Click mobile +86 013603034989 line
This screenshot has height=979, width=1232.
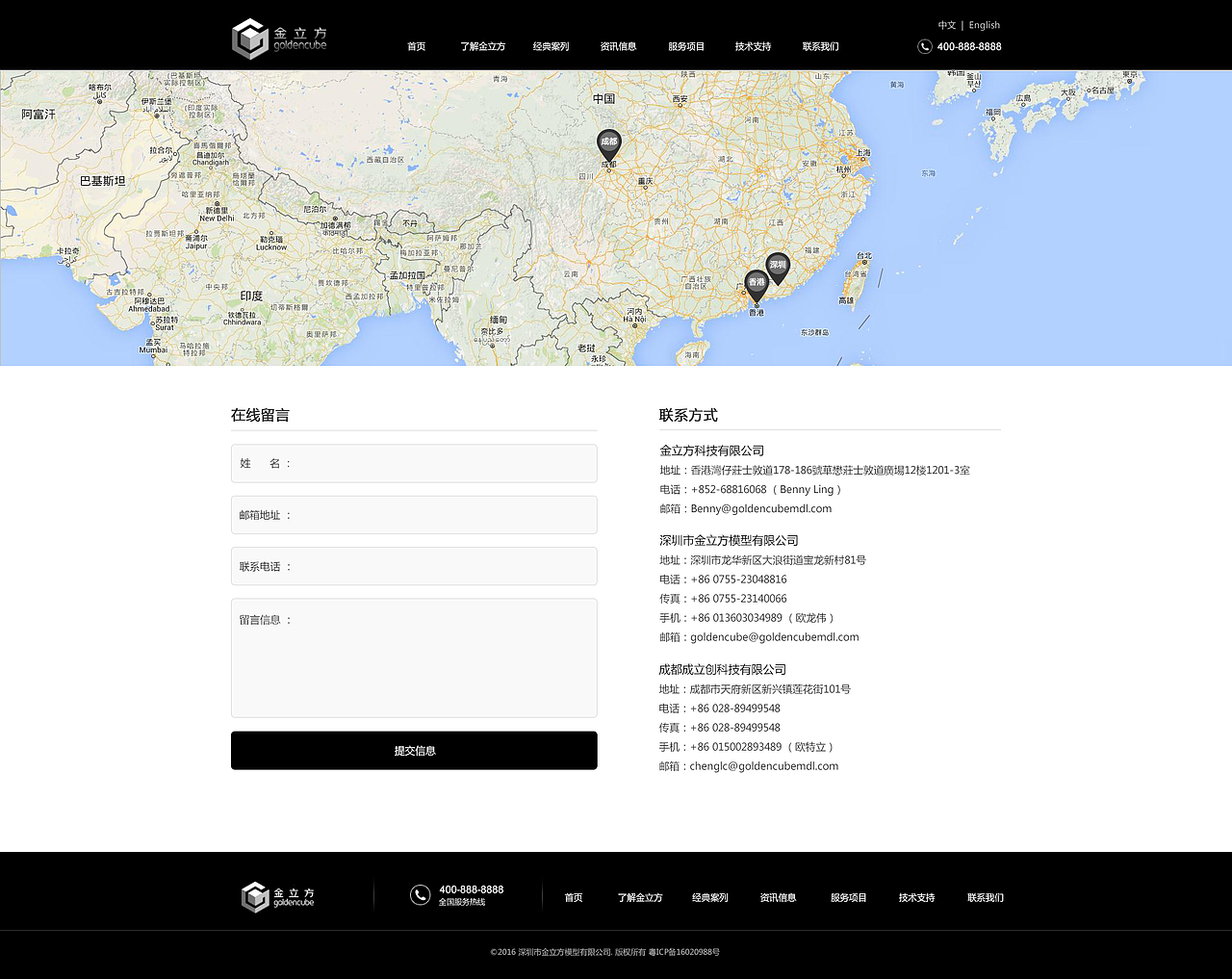click(748, 618)
